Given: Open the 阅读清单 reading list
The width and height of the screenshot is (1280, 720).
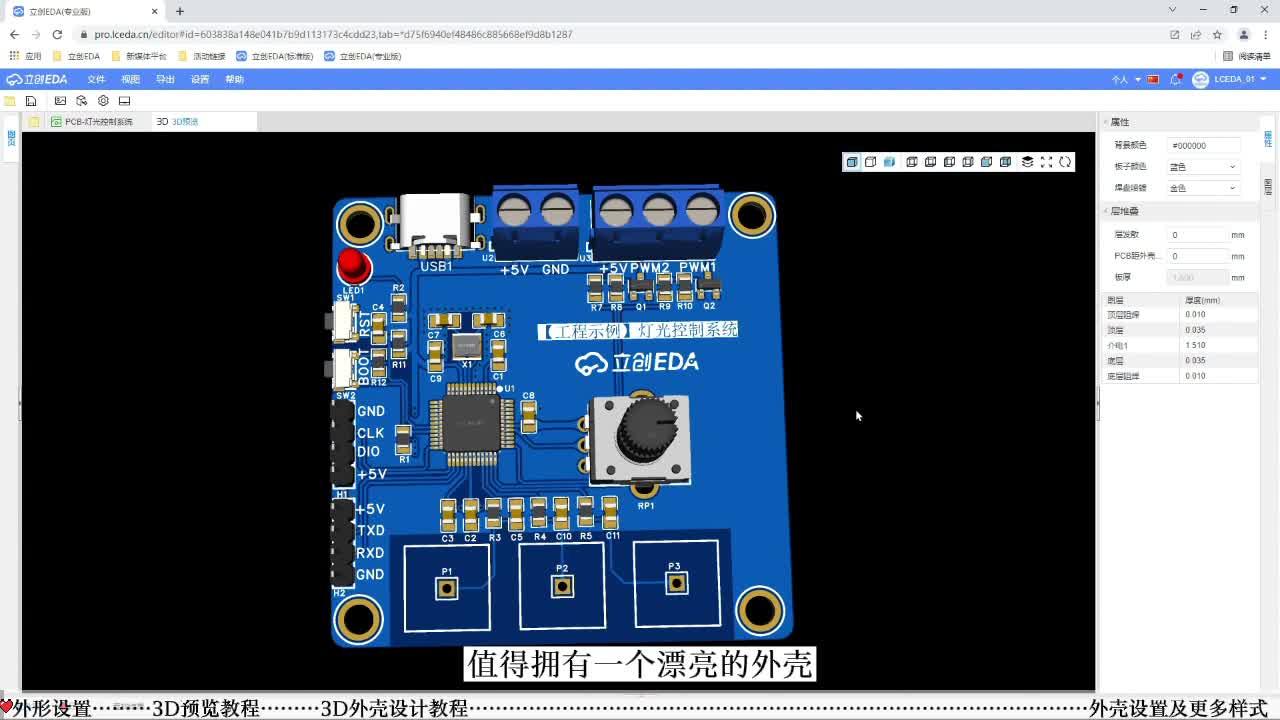Looking at the screenshot, I should pyautogui.click(x=1246, y=56).
